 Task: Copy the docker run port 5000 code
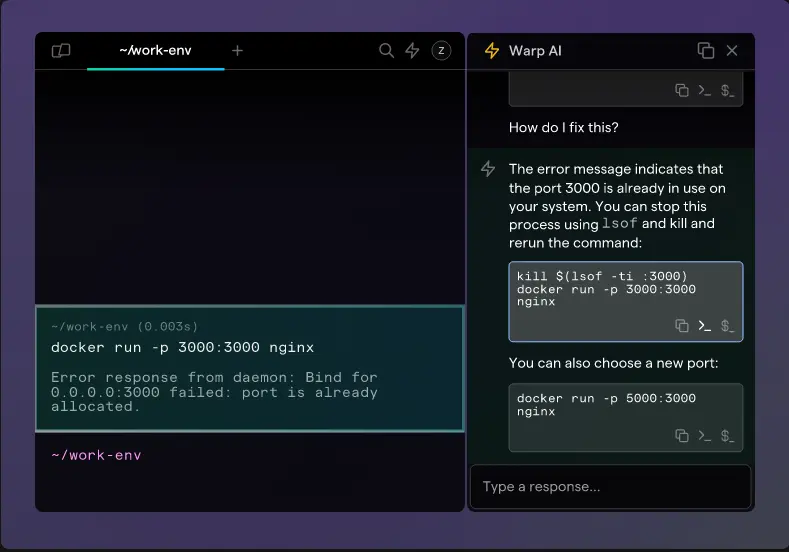(682, 435)
